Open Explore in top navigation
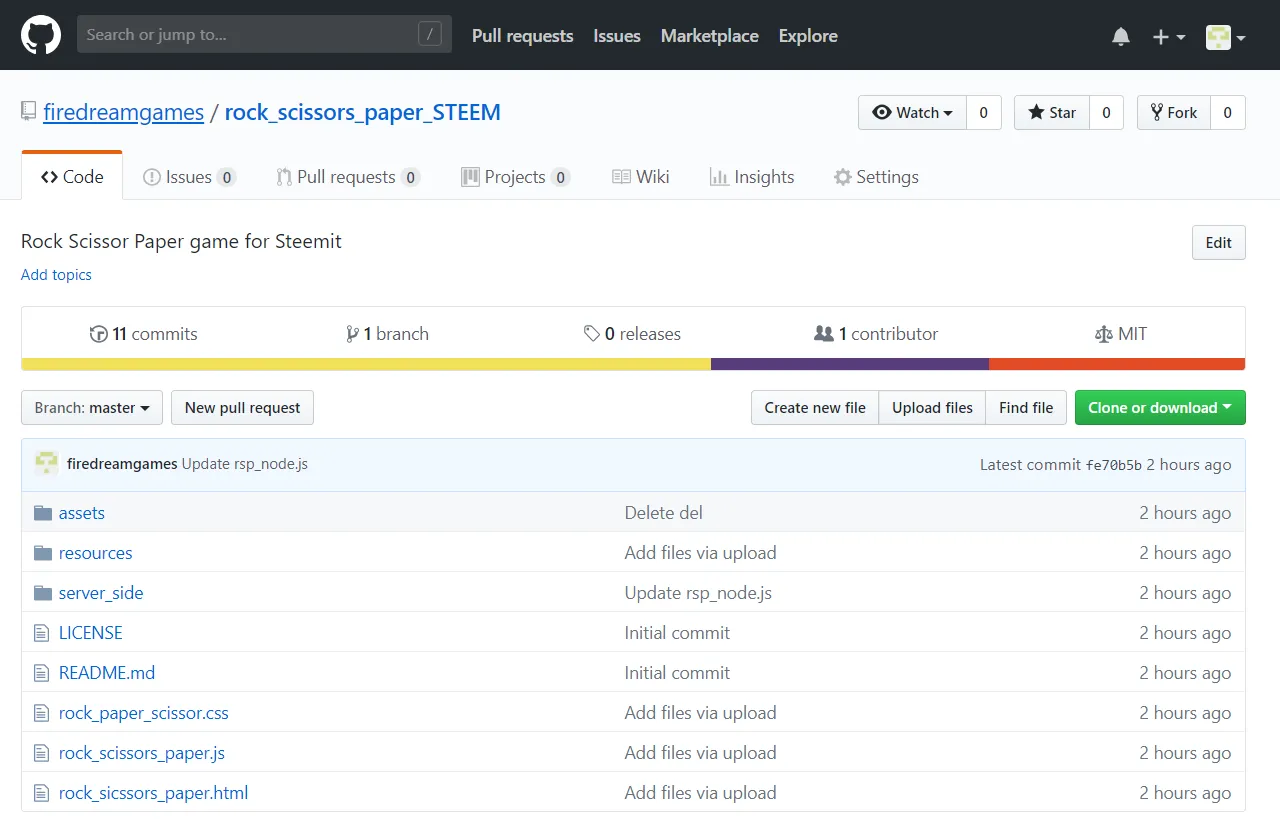 point(808,36)
